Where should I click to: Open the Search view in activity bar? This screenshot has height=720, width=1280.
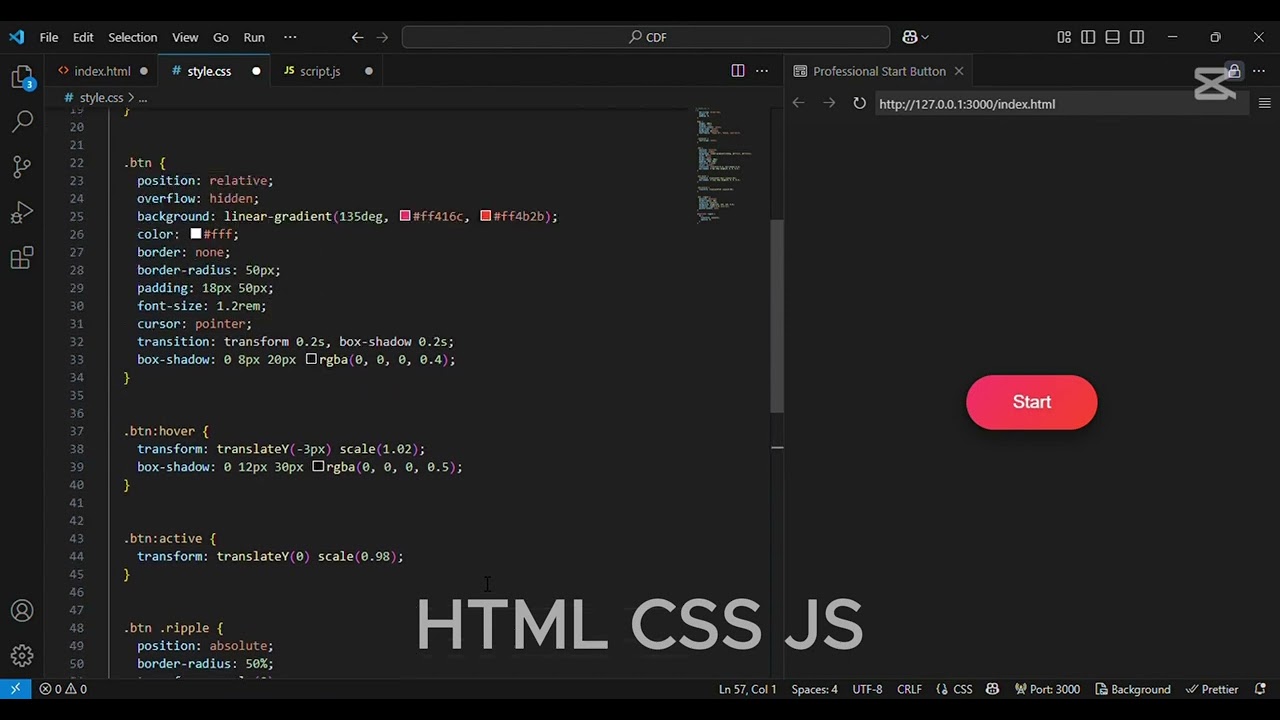click(22, 122)
